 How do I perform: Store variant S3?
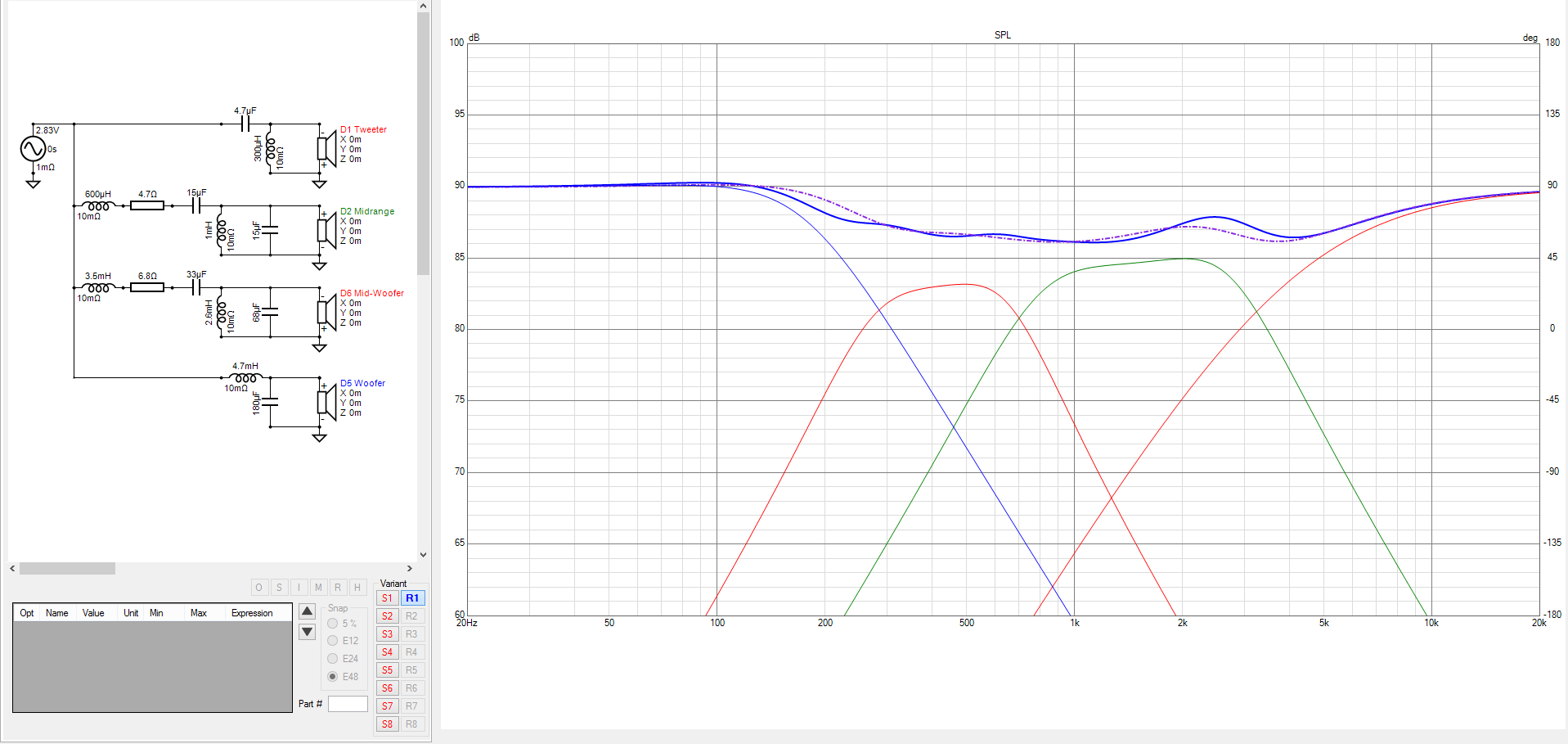coord(387,634)
